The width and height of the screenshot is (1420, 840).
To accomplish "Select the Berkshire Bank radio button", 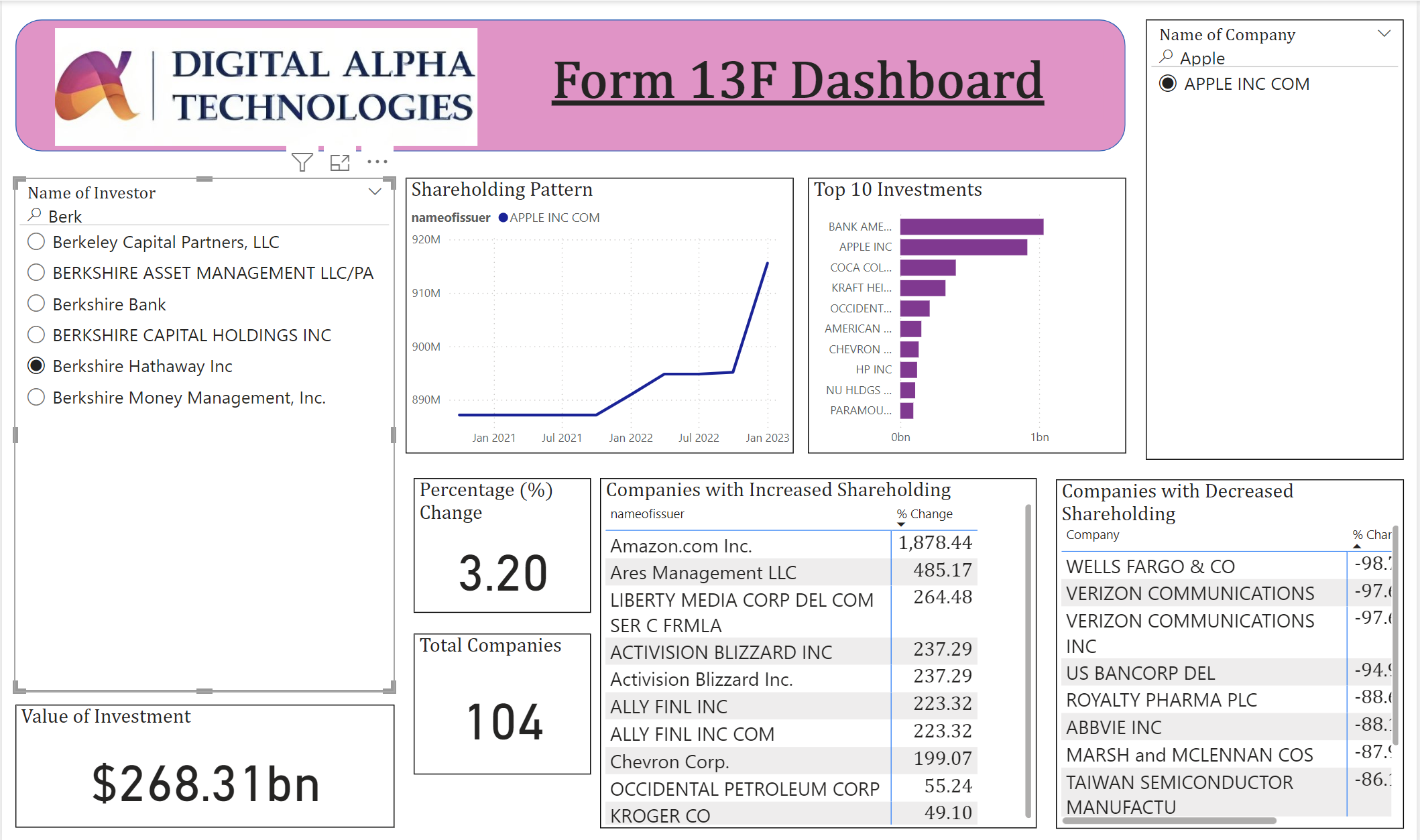I will point(36,304).
